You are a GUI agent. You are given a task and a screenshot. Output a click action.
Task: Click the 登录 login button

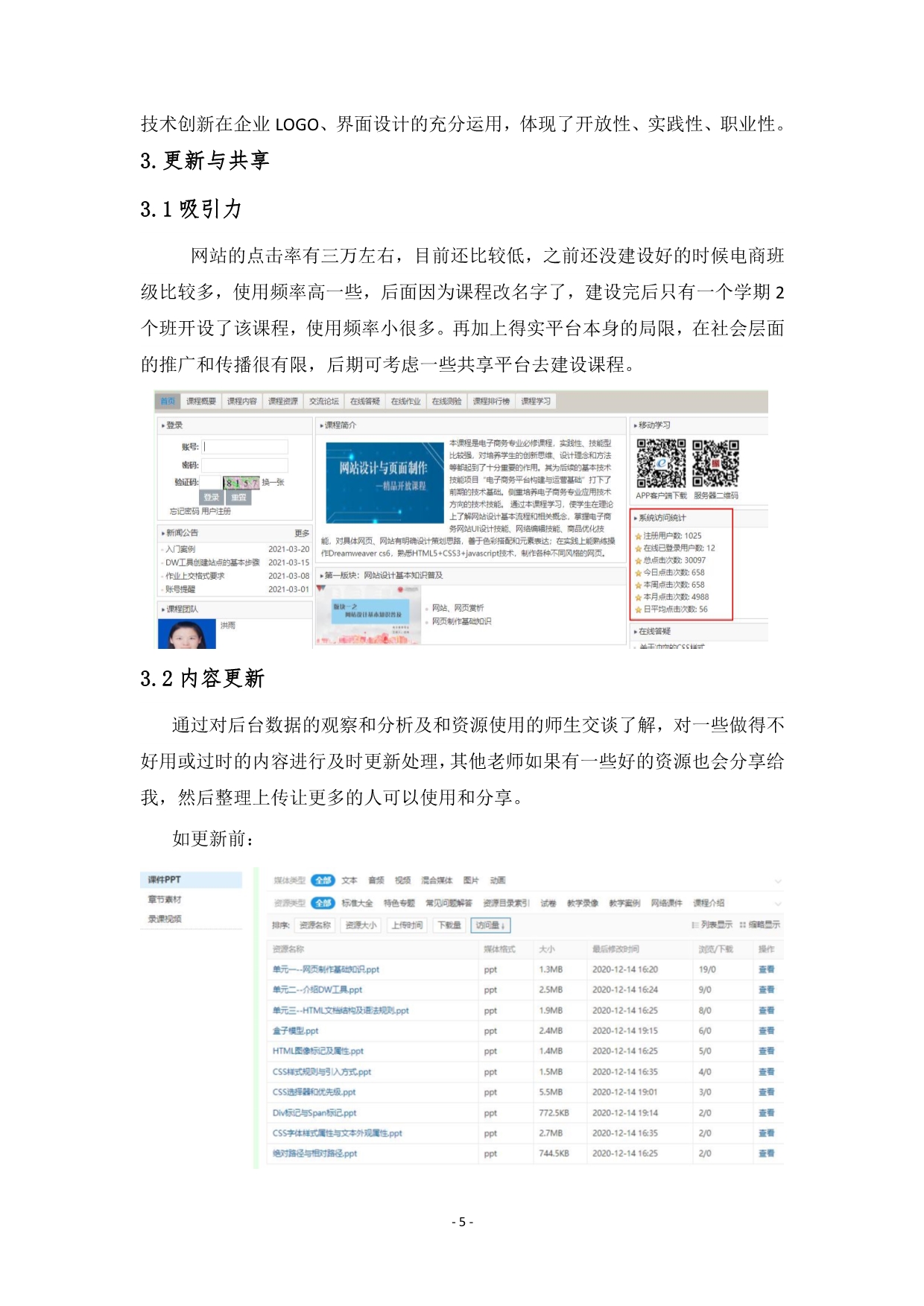tap(212, 498)
